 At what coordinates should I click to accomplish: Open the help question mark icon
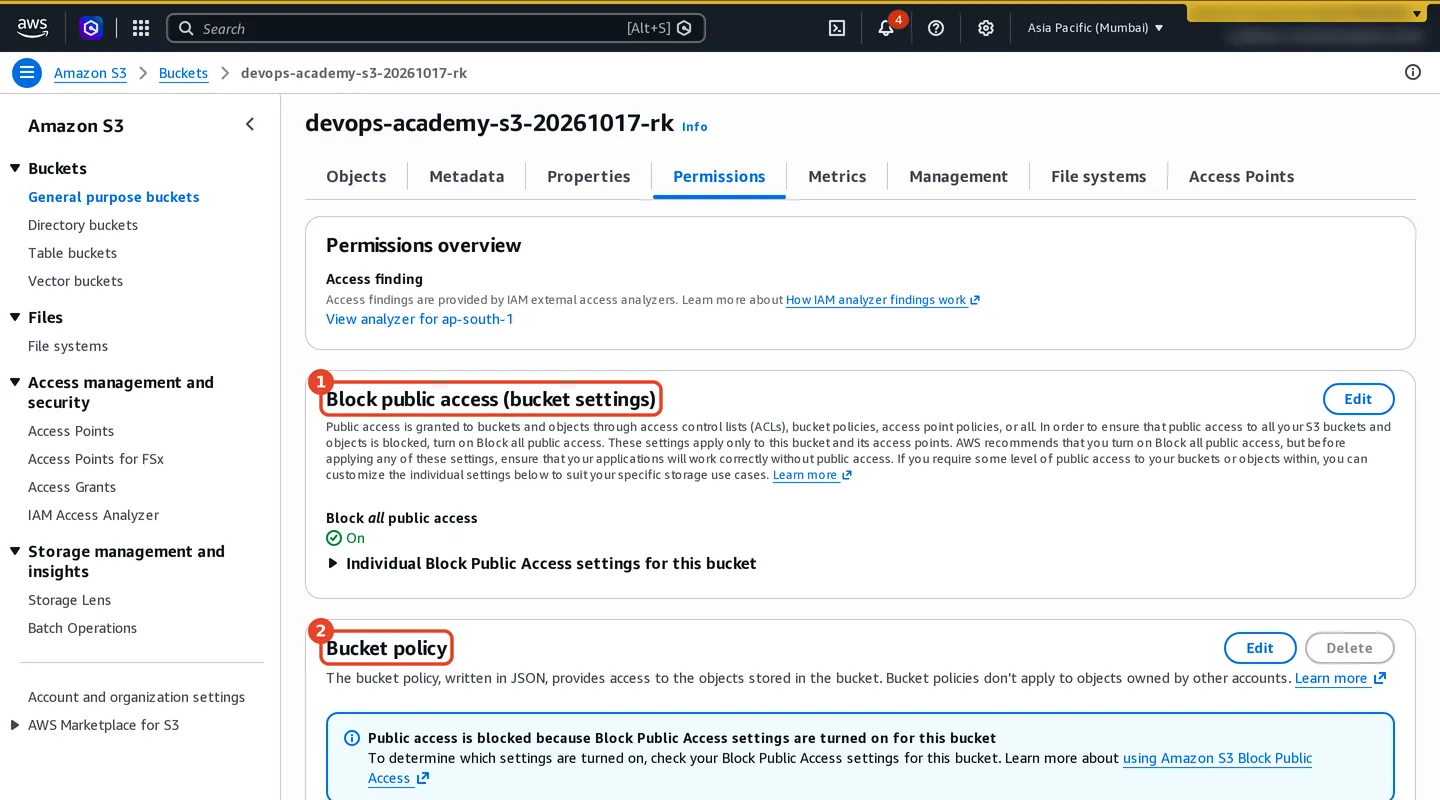936,28
